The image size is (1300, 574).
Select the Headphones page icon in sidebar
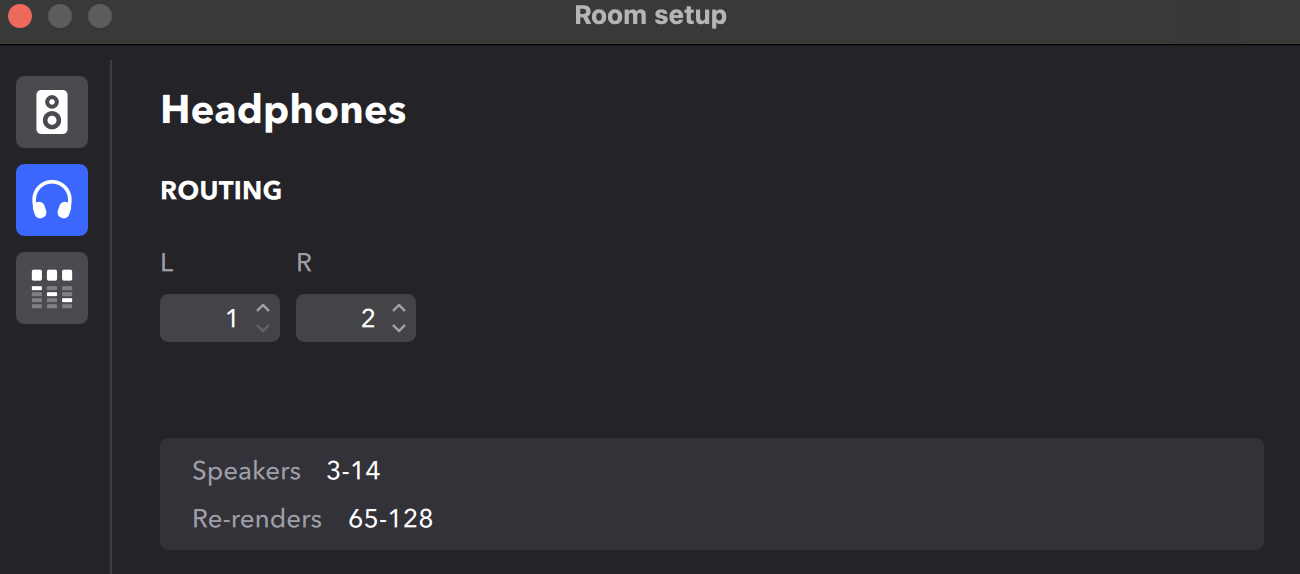(52, 200)
